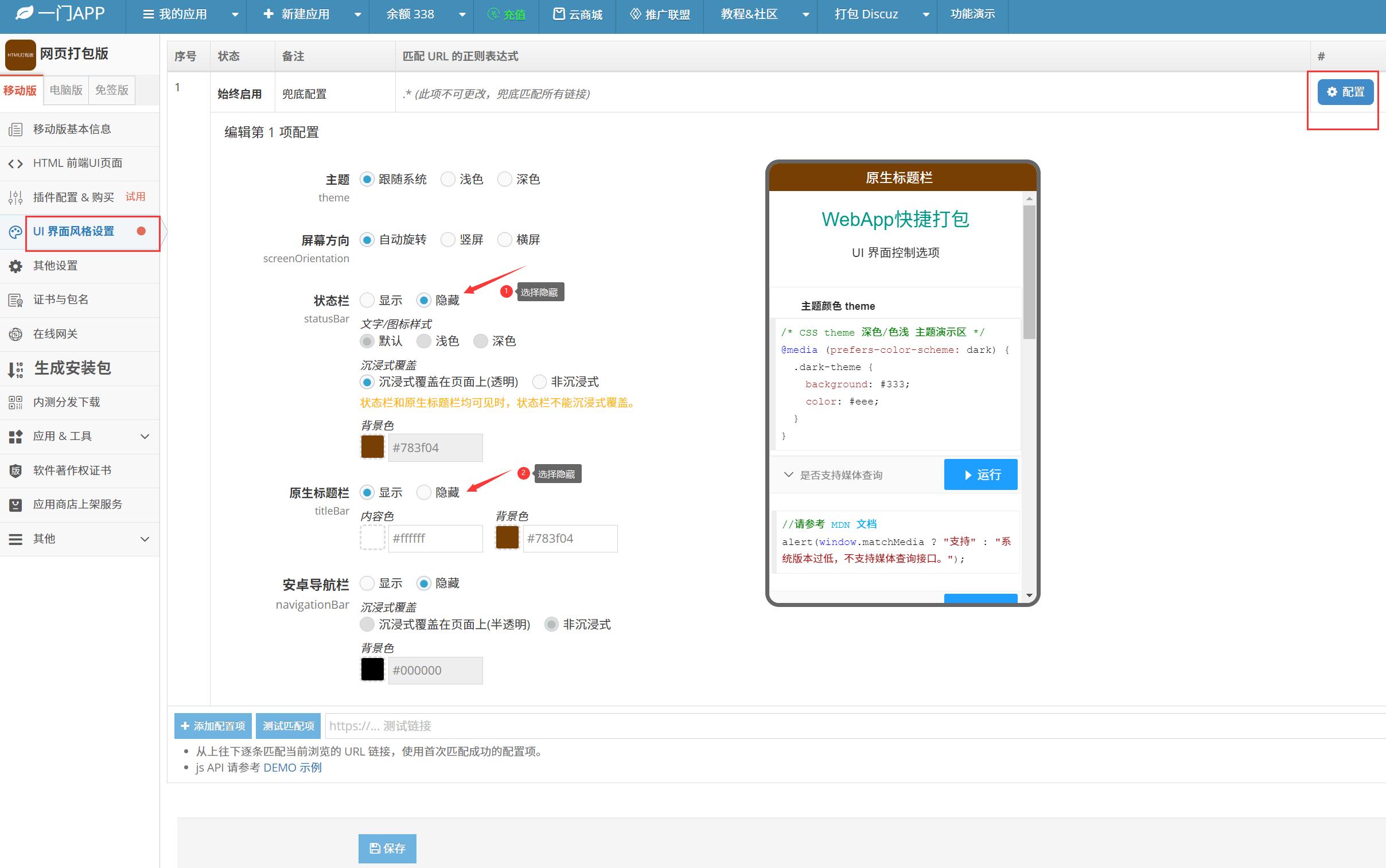
Task: Set screen orientation to 竖屏
Action: 447,240
